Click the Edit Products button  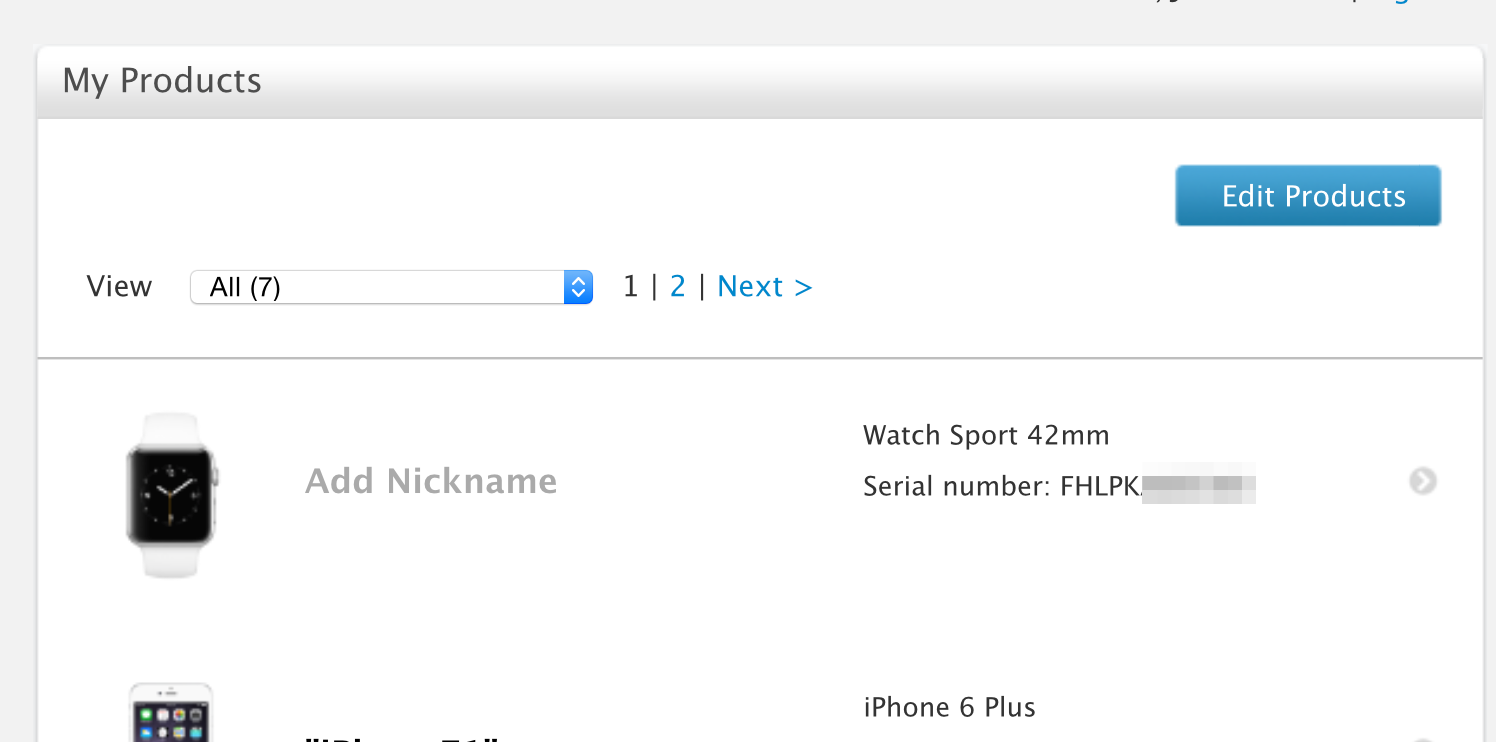(1308, 196)
